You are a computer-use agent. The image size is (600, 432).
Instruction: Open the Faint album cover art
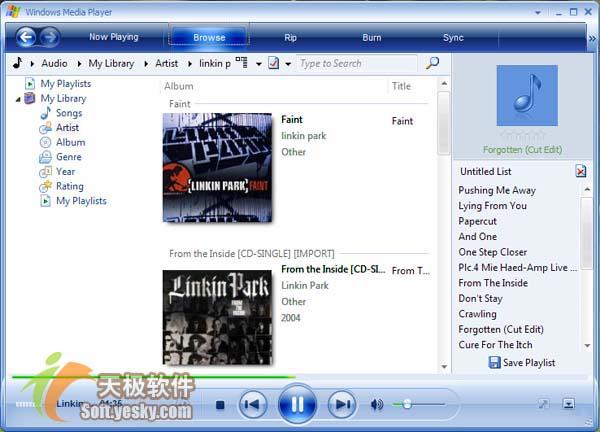[217, 167]
